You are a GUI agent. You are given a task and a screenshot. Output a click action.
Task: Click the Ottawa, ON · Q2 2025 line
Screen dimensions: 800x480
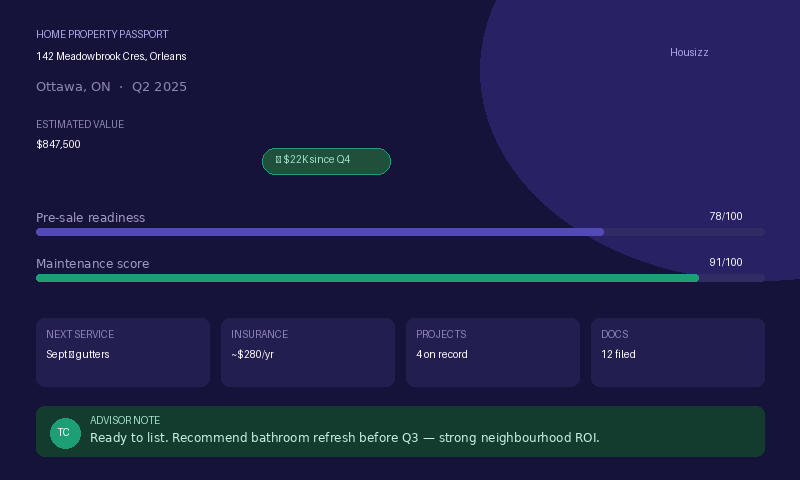coord(111,87)
